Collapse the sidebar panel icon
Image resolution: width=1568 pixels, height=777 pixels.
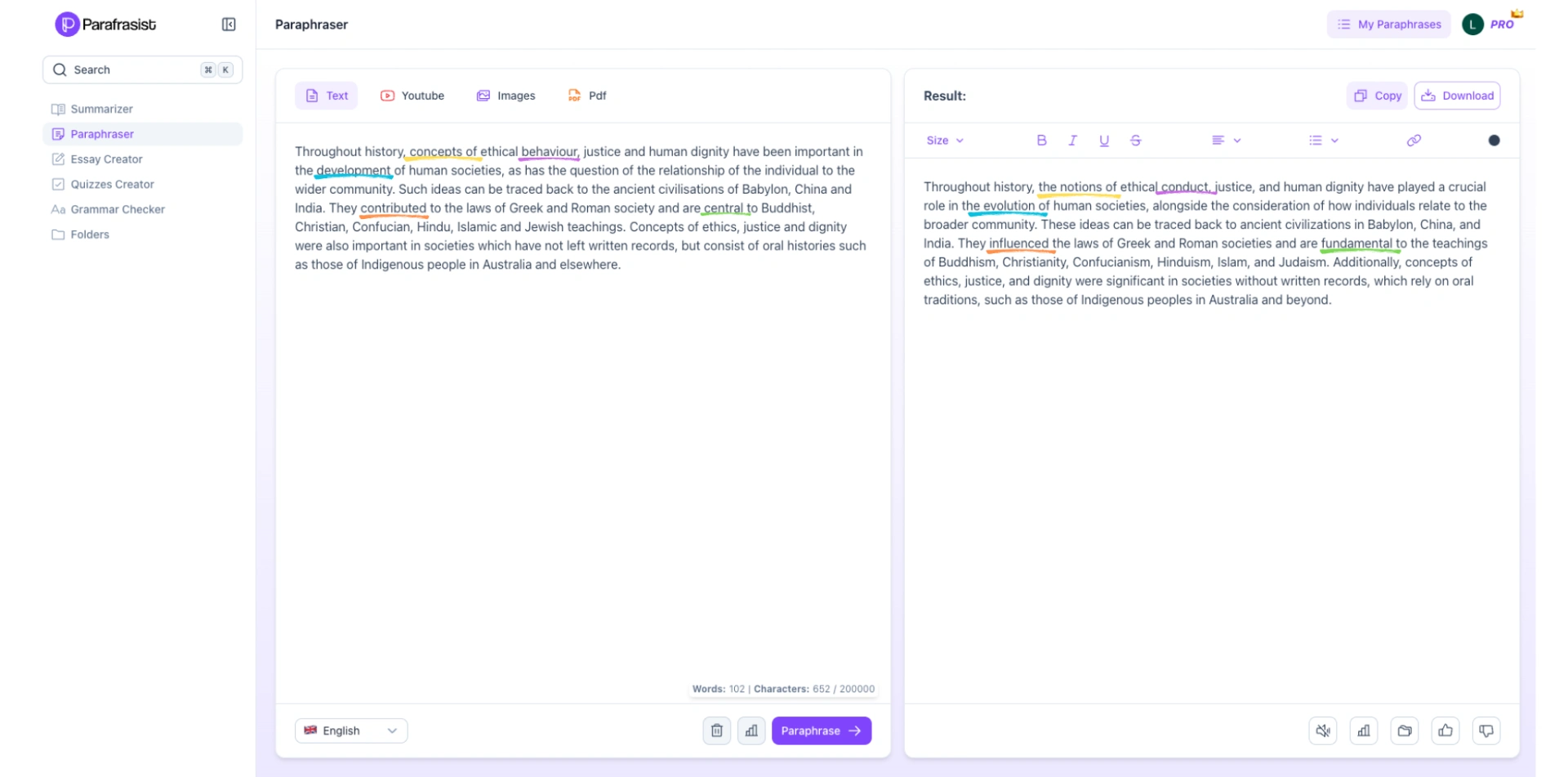tap(229, 25)
